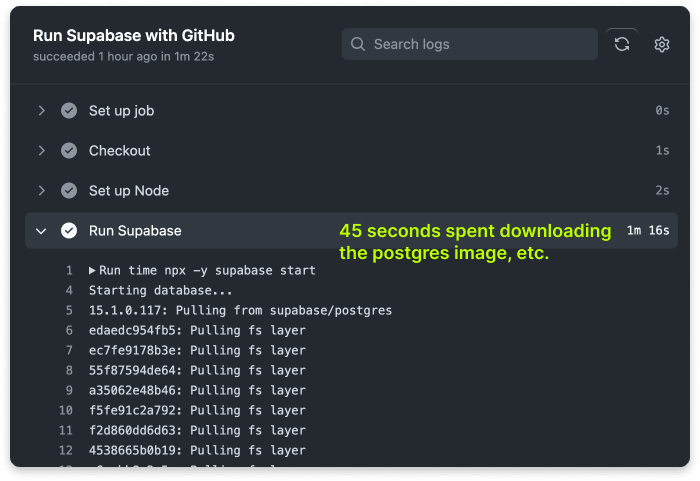
Task: Click log line number 12
Action: click(x=66, y=450)
